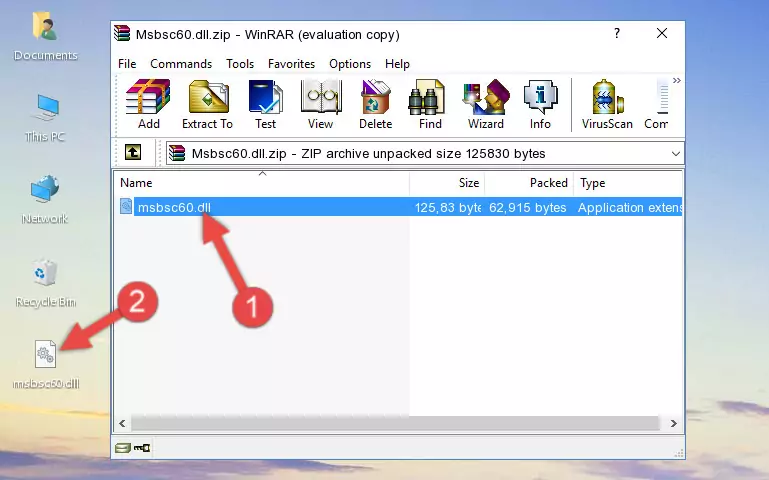Open the View file tool

(321, 104)
